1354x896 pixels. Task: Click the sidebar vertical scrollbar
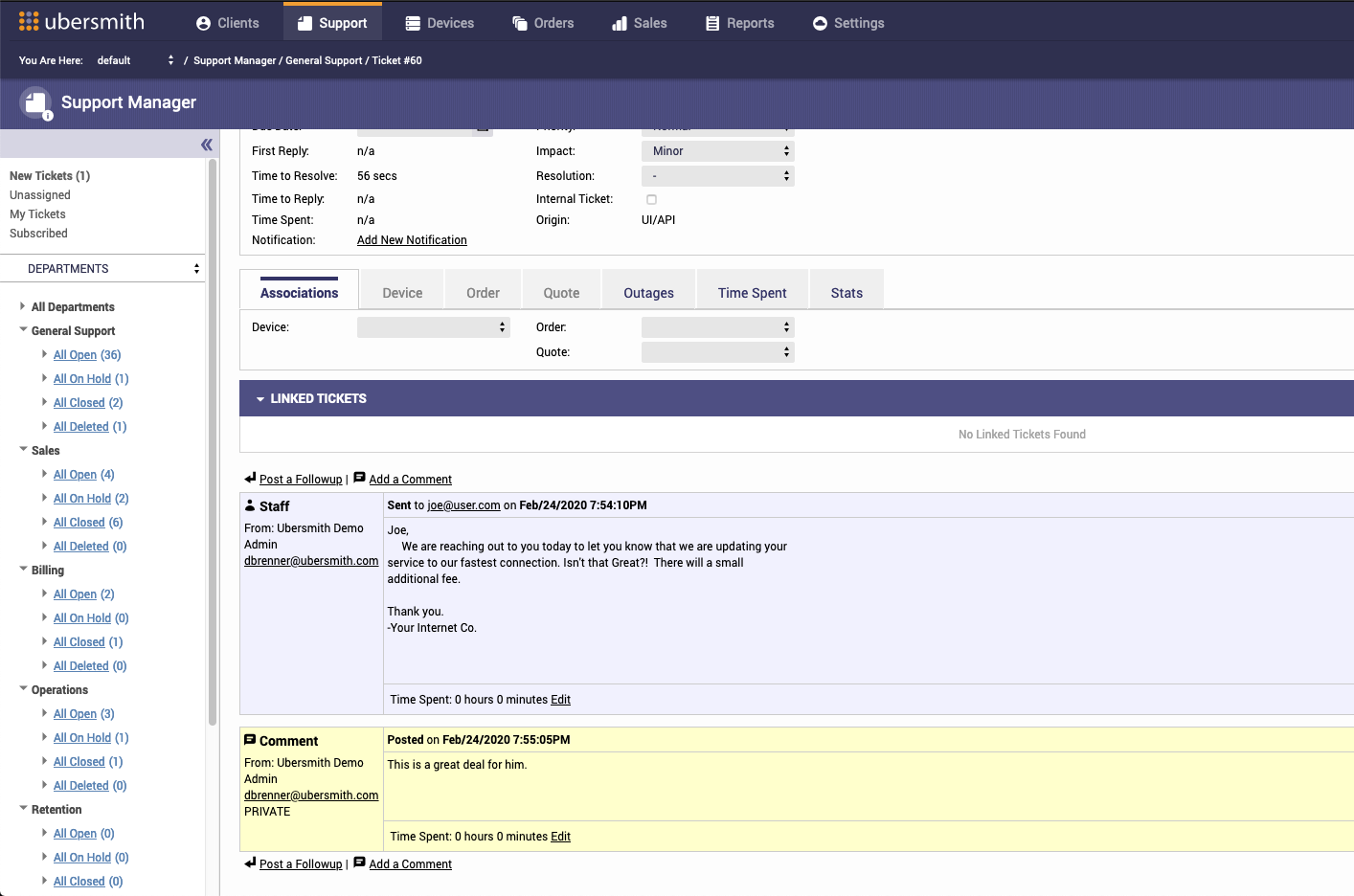tap(213, 440)
